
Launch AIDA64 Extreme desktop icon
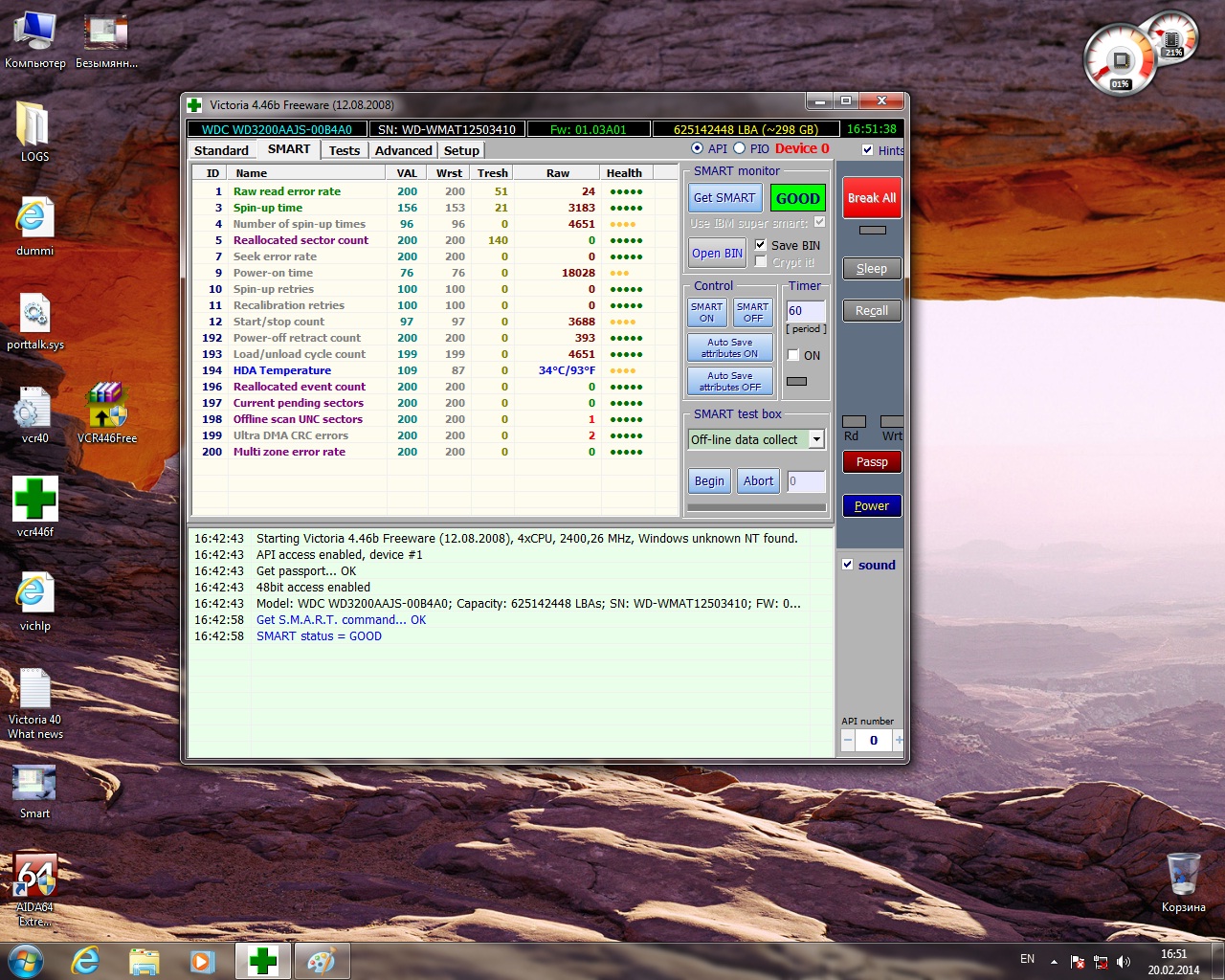pos(34,889)
